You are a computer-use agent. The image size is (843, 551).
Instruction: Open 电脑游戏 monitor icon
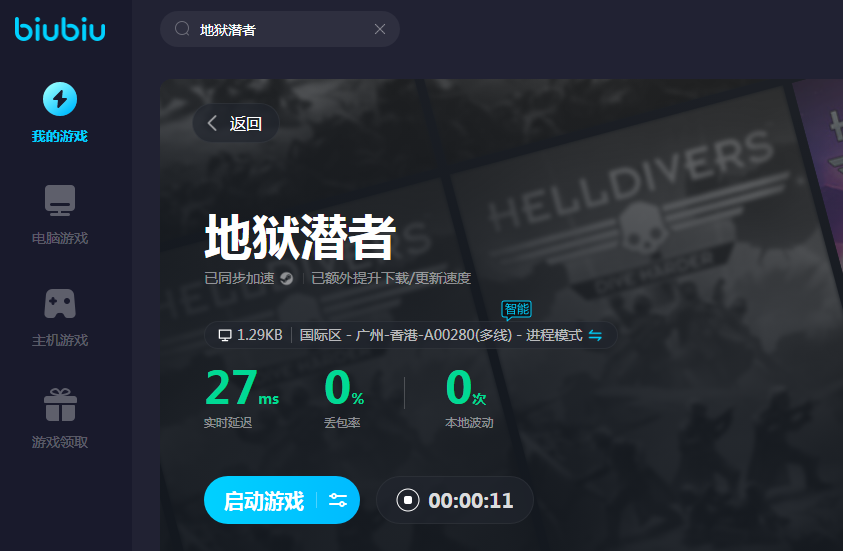coord(60,200)
